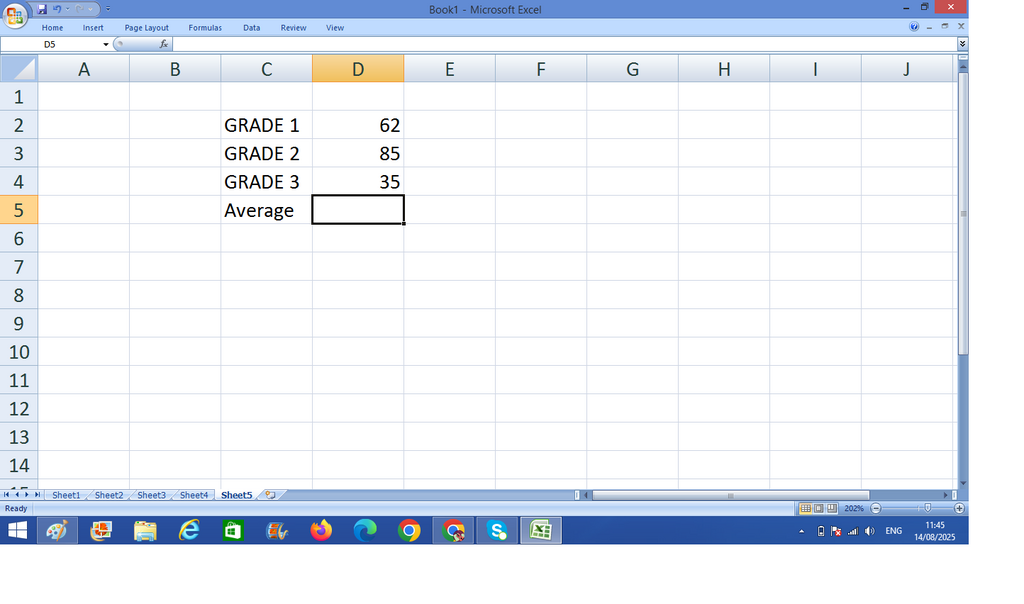Select Normal view in the status bar
The image size is (1024, 604).
click(x=805, y=508)
